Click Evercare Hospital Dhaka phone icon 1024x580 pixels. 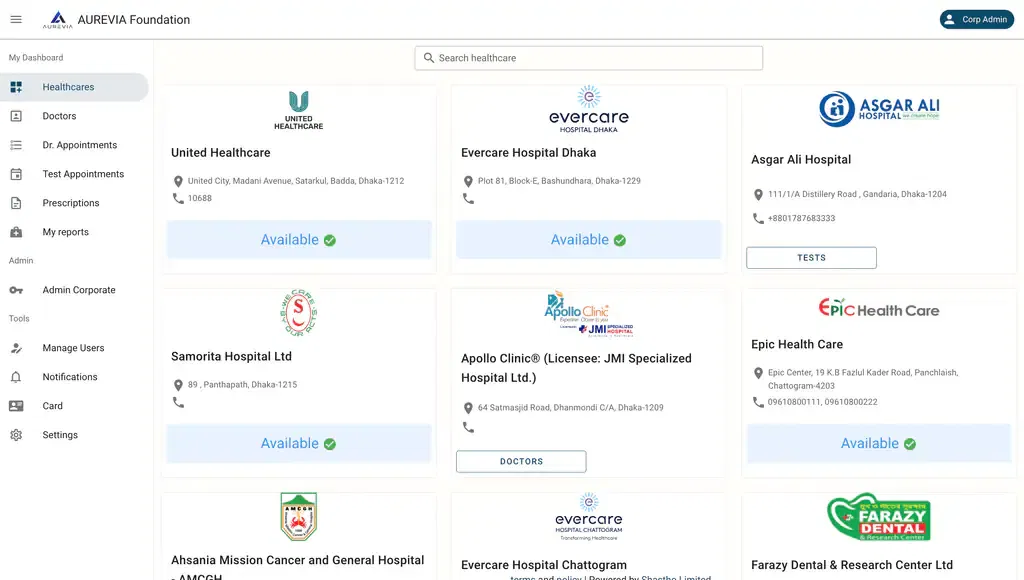(x=468, y=199)
